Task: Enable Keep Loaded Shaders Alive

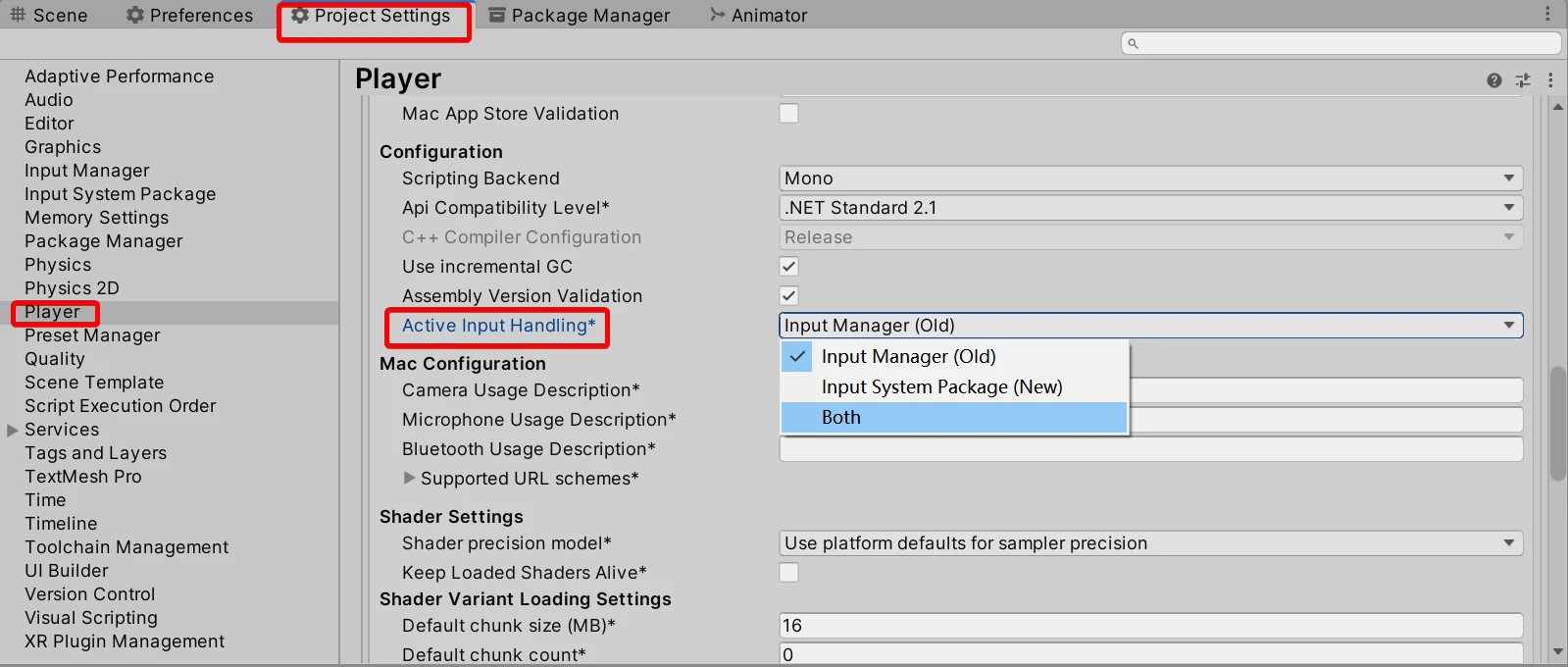Action: click(x=788, y=573)
